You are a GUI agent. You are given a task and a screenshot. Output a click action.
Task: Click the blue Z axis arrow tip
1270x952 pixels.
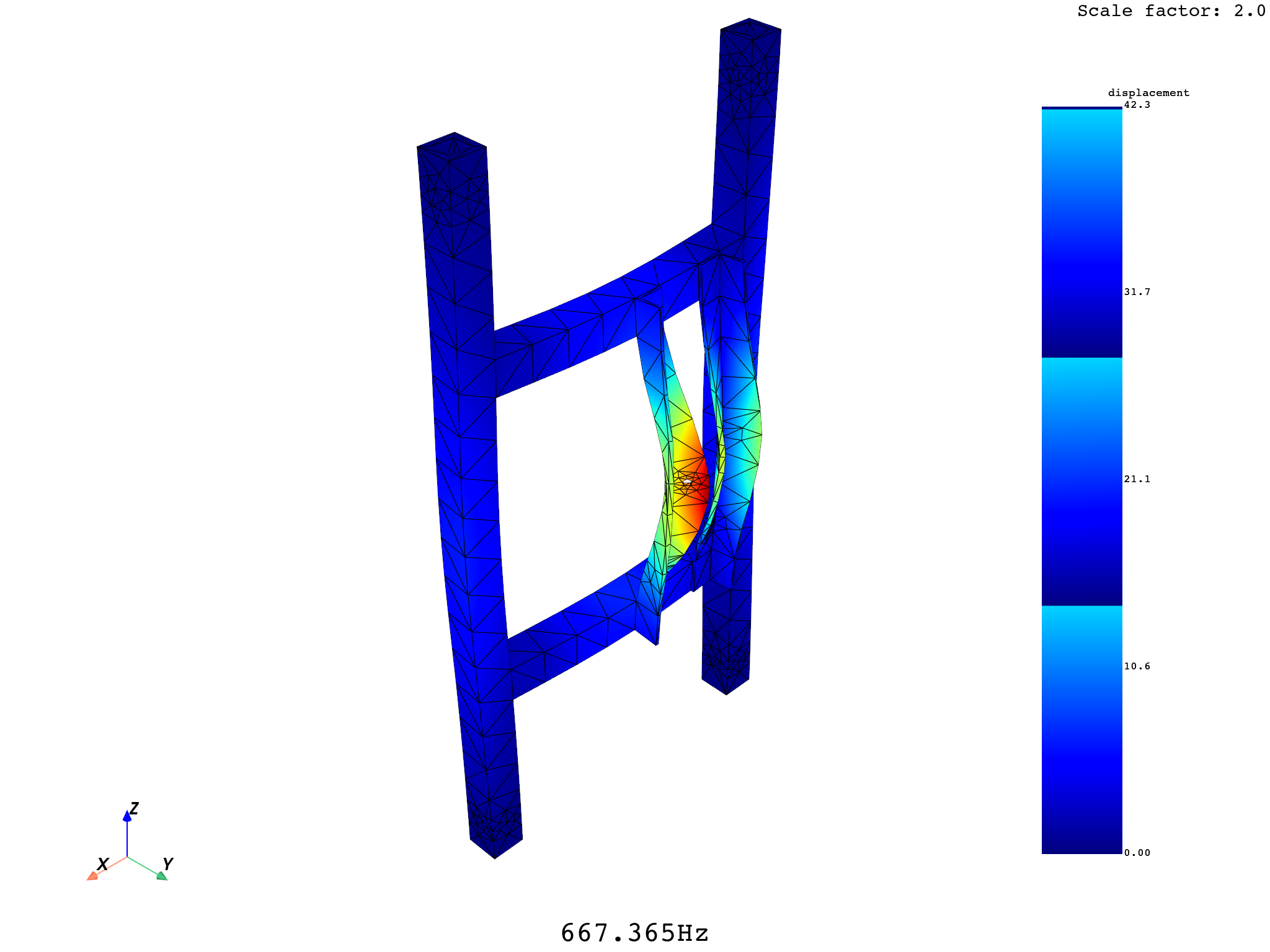127,816
